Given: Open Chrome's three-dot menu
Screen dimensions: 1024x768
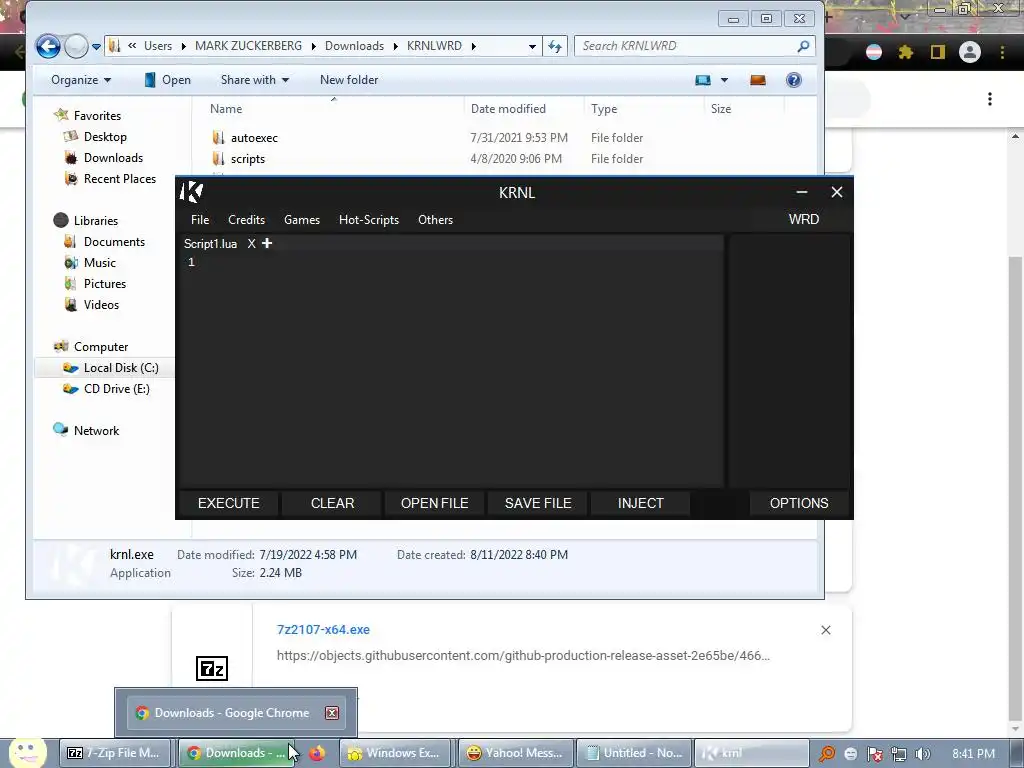Looking at the screenshot, I should point(1002,52).
